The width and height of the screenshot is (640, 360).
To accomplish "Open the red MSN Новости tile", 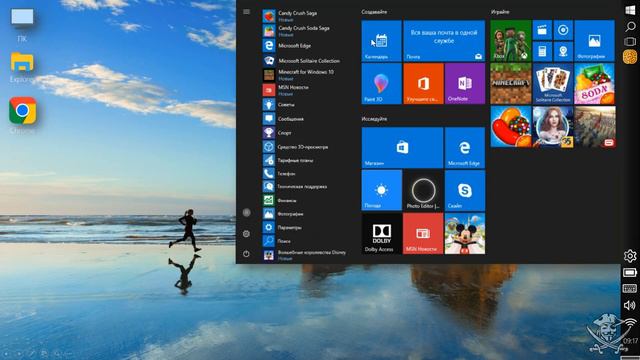I will pos(423,233).
